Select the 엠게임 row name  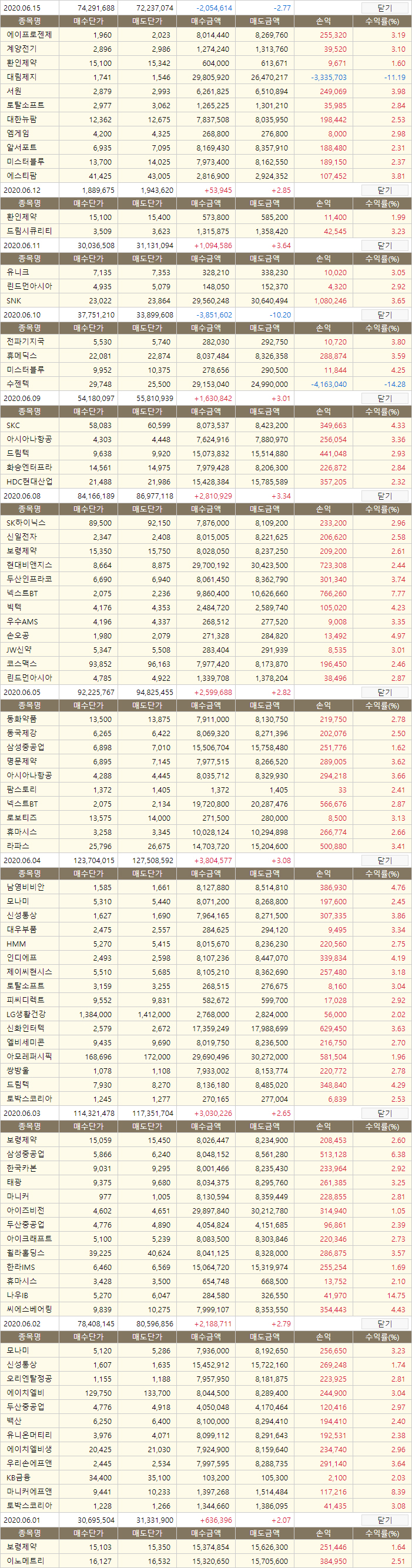pos(18,133)
